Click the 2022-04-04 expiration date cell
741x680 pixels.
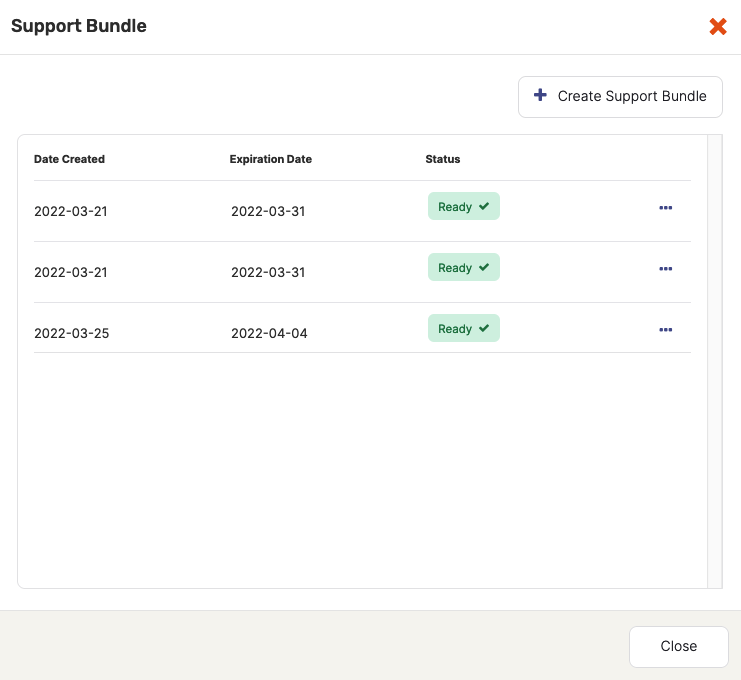pos(269,333)
